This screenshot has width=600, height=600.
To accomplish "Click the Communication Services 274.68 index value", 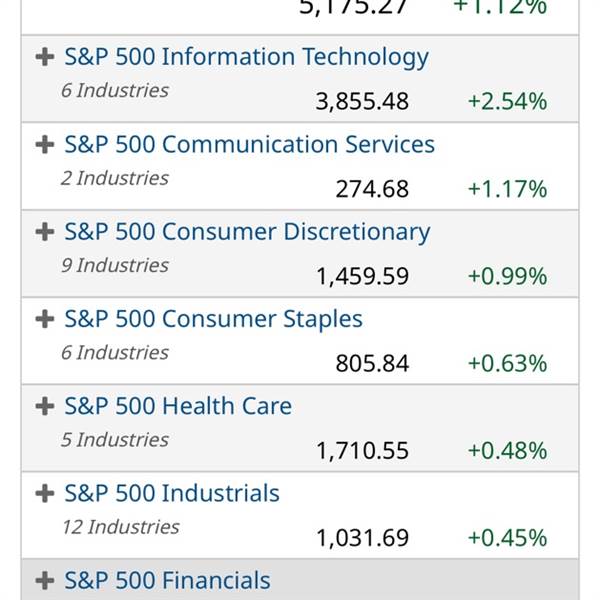I will 372,189.
